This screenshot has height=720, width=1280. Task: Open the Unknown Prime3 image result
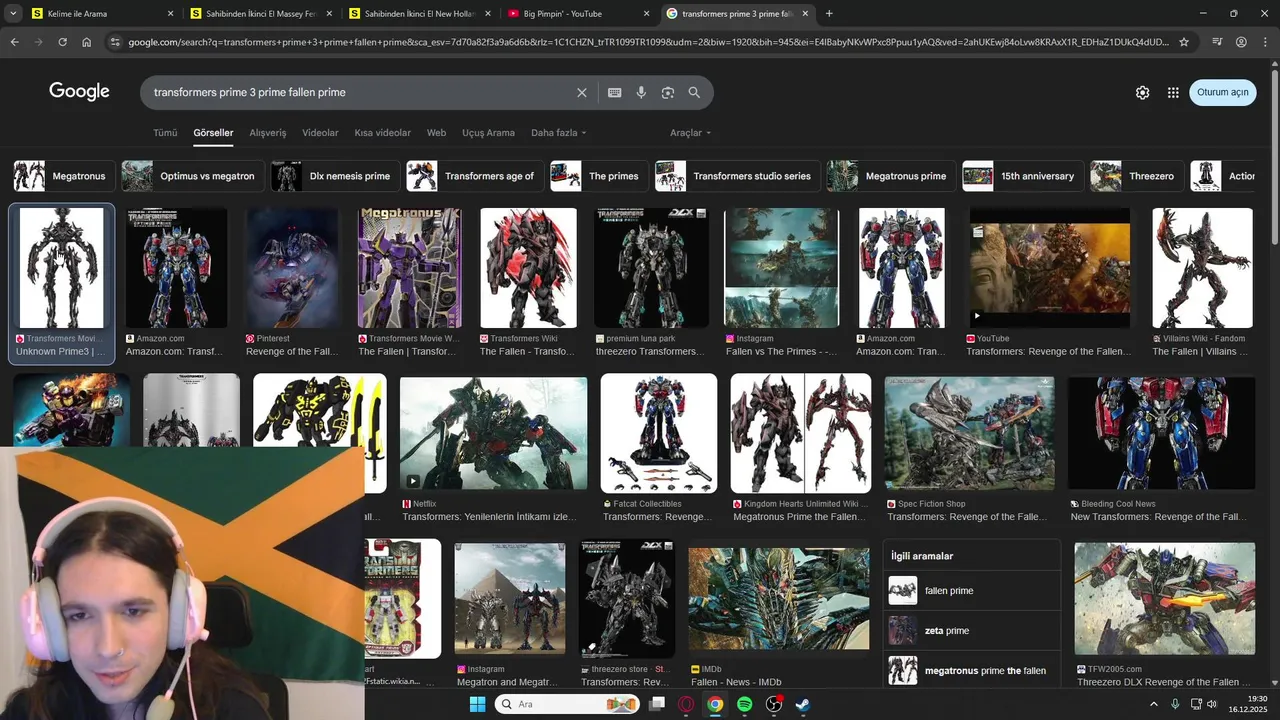62,268
